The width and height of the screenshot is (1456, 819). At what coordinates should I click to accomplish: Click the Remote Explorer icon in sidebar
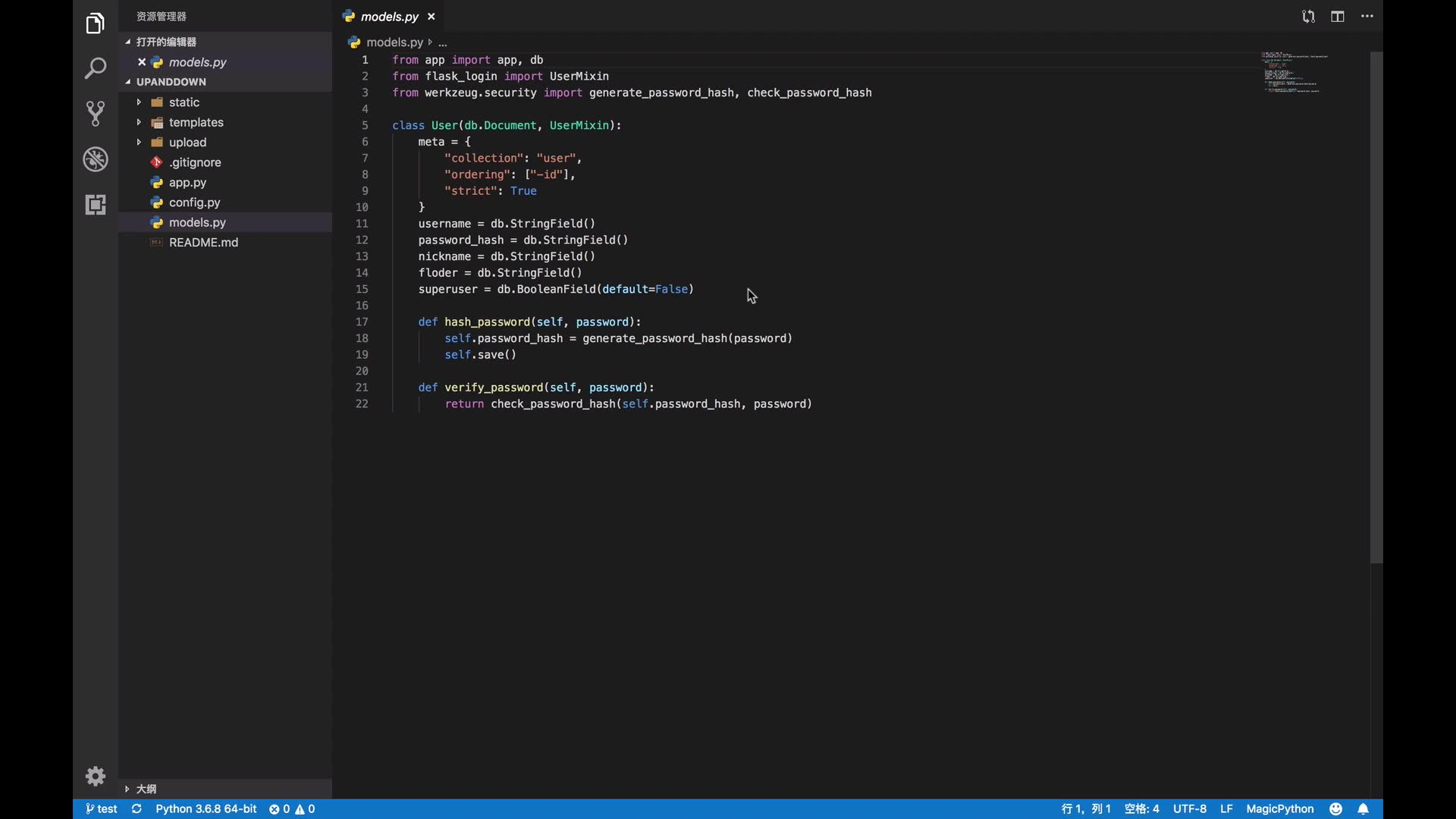click(95, 203)
